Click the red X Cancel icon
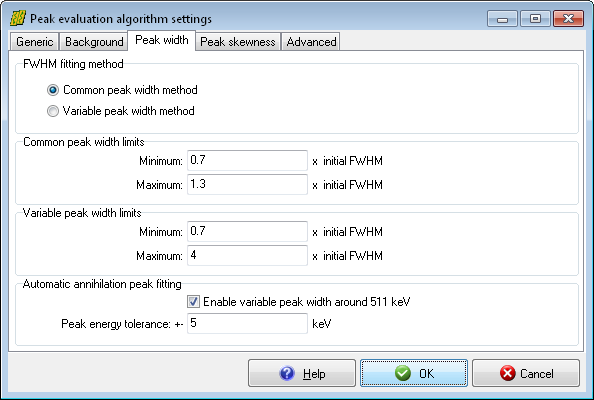594x400 pixels. coord(507,373)
